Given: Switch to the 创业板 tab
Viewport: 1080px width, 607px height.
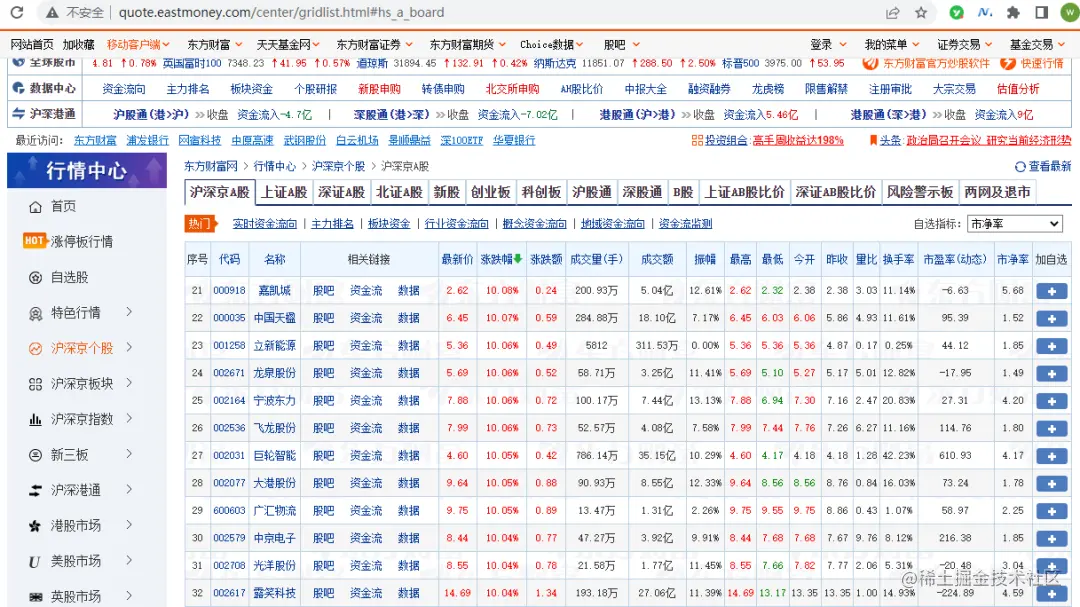Looking at the screenshot, I should (x=489, y=193).
